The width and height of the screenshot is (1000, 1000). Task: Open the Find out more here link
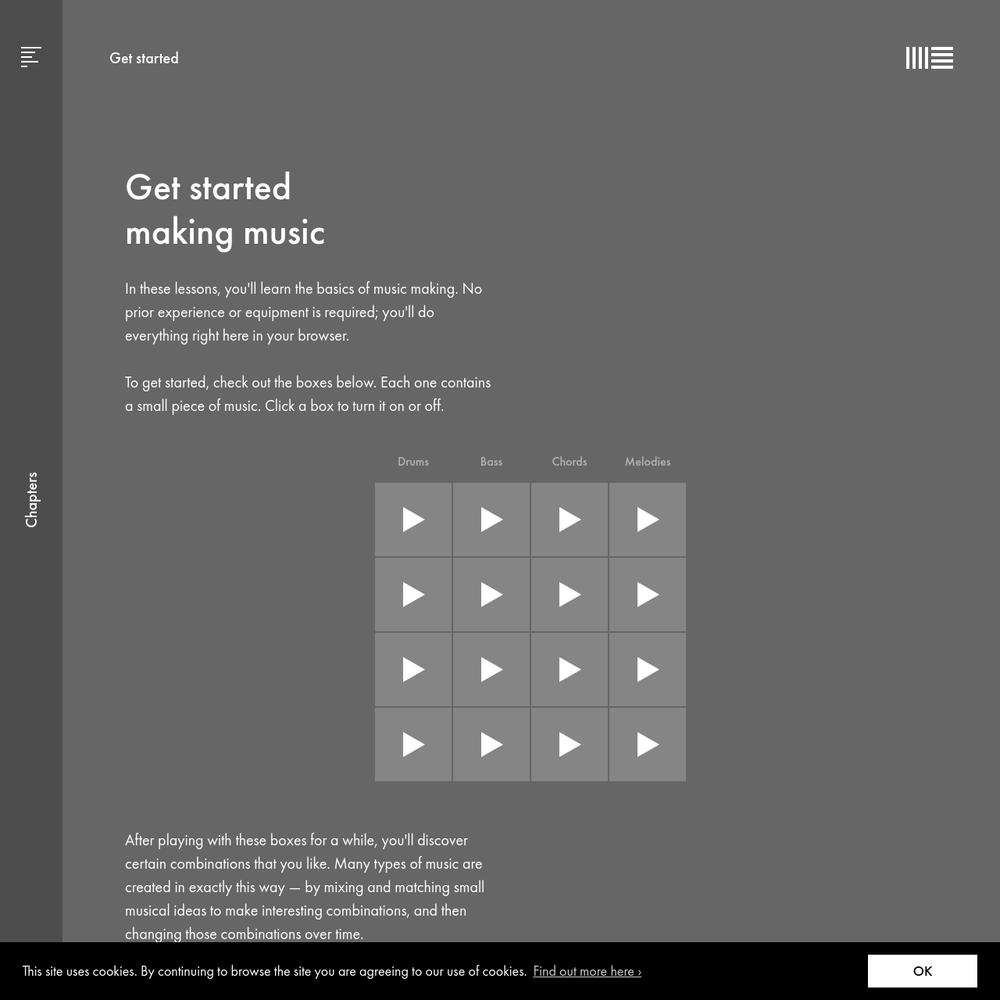[587, 971]
